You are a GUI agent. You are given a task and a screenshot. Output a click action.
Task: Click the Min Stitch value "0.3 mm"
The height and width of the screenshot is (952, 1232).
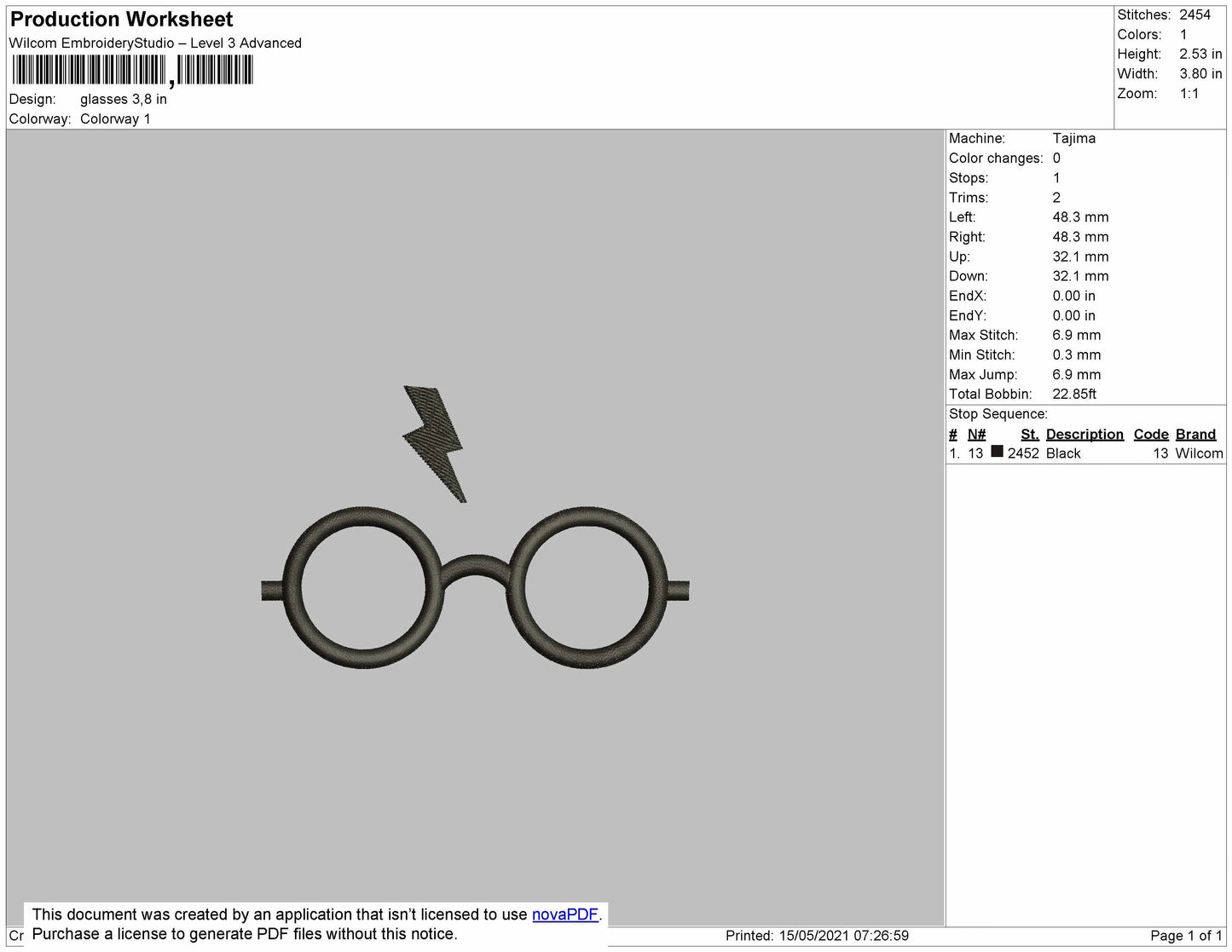1077,355
